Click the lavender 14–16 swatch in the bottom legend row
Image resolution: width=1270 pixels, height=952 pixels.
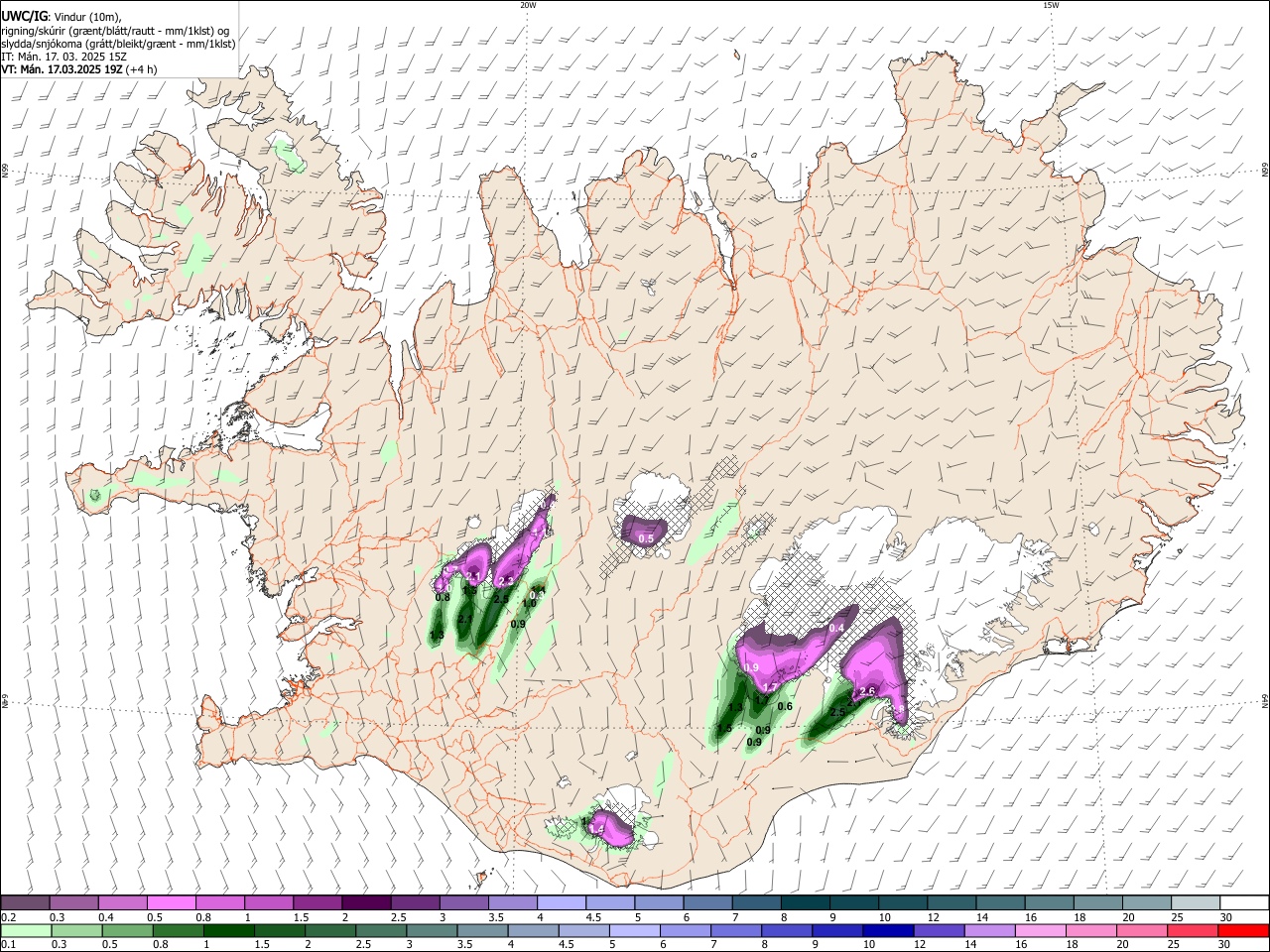point(992,931)
